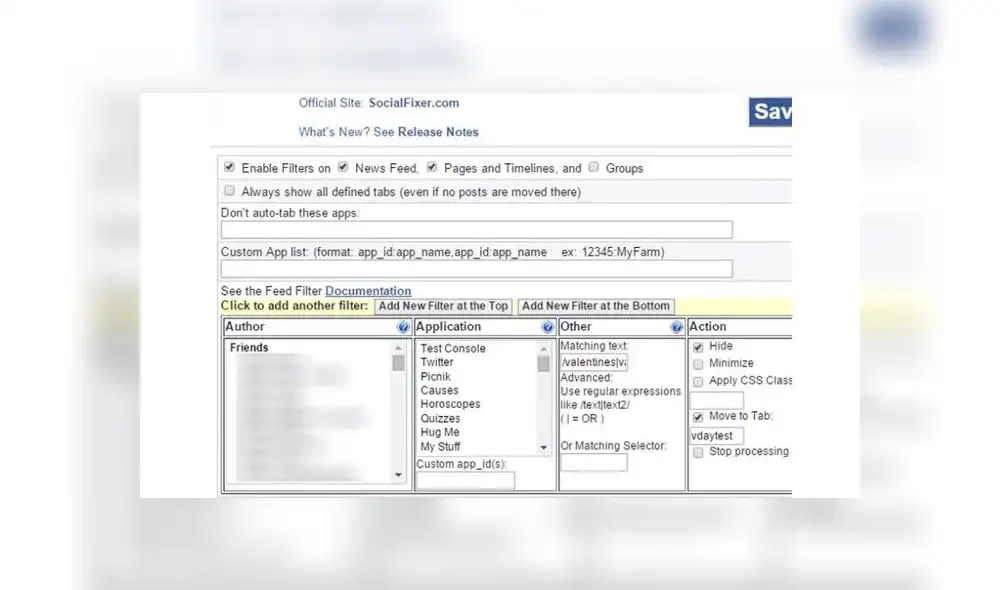Image resolution: width=1000 pixels, height=590 pixels.
Task: Uncheck the News Feed checkbox
Action: tap(343, 167)
